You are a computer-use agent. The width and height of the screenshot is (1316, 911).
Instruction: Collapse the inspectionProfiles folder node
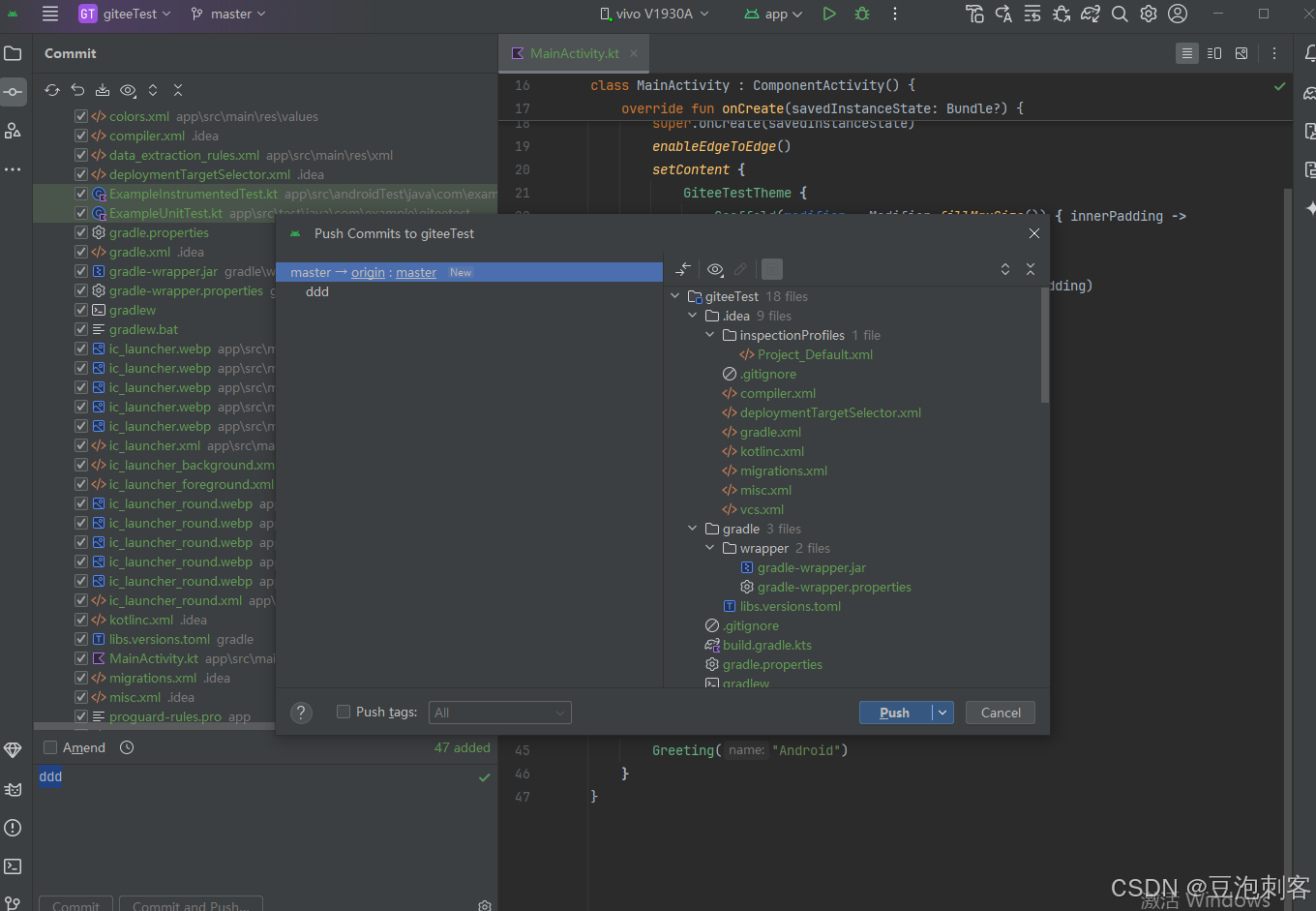(x=710, y=335)
